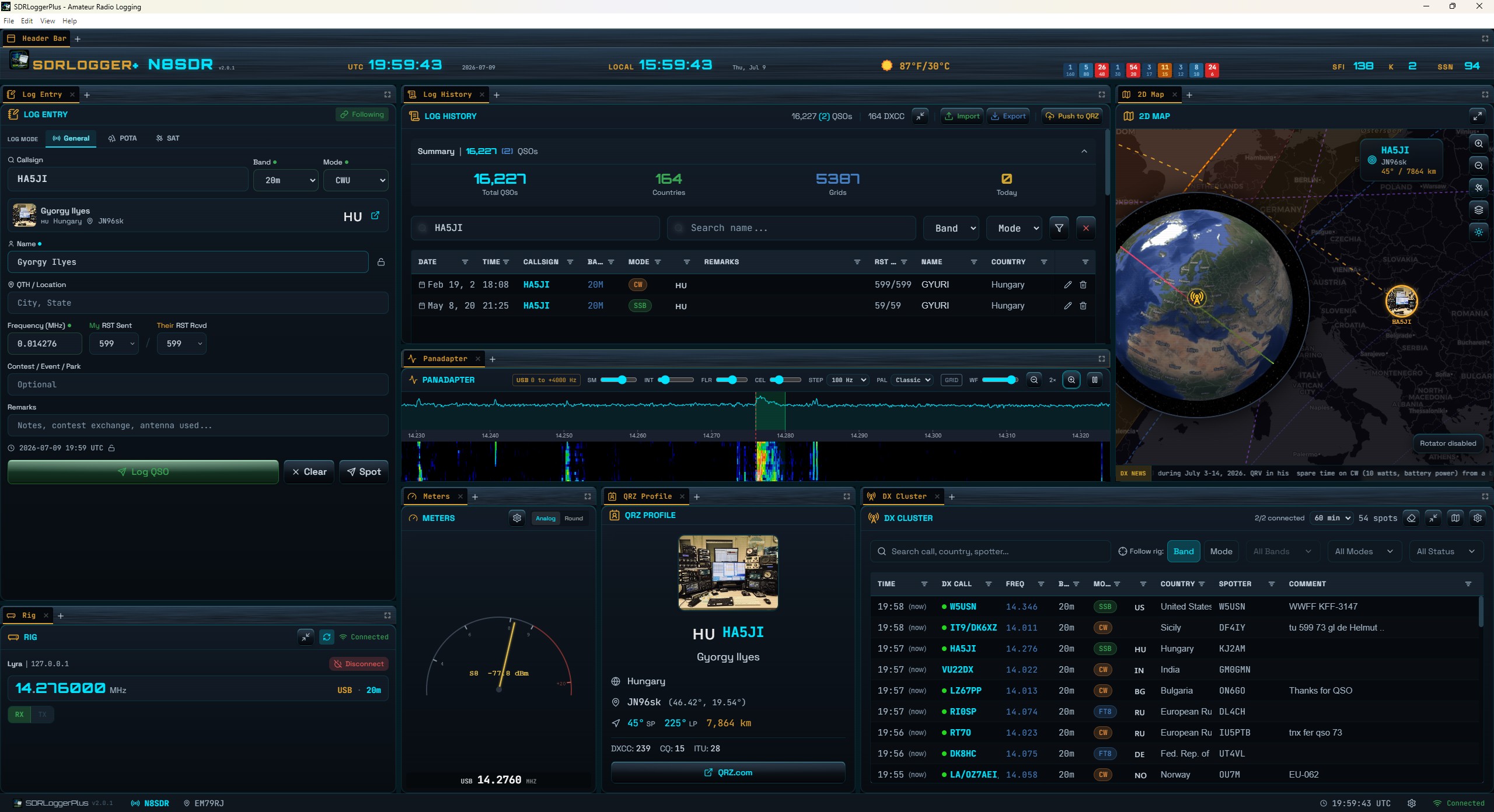Open Log History Mode filter dropdown

coord(1014,228)
